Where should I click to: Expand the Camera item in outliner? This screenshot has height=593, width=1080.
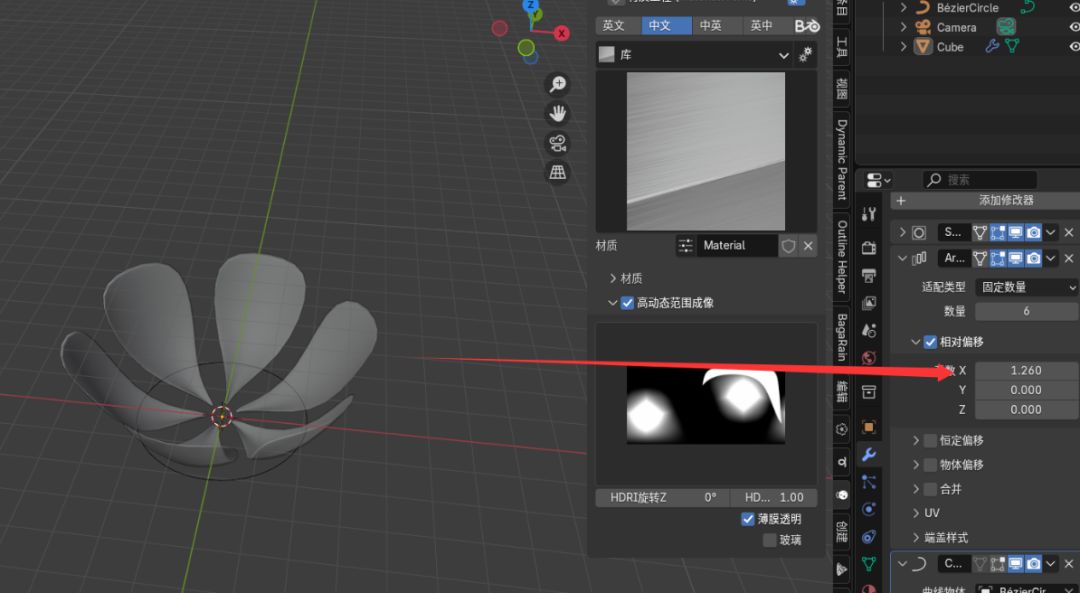(x=904, y=27)
